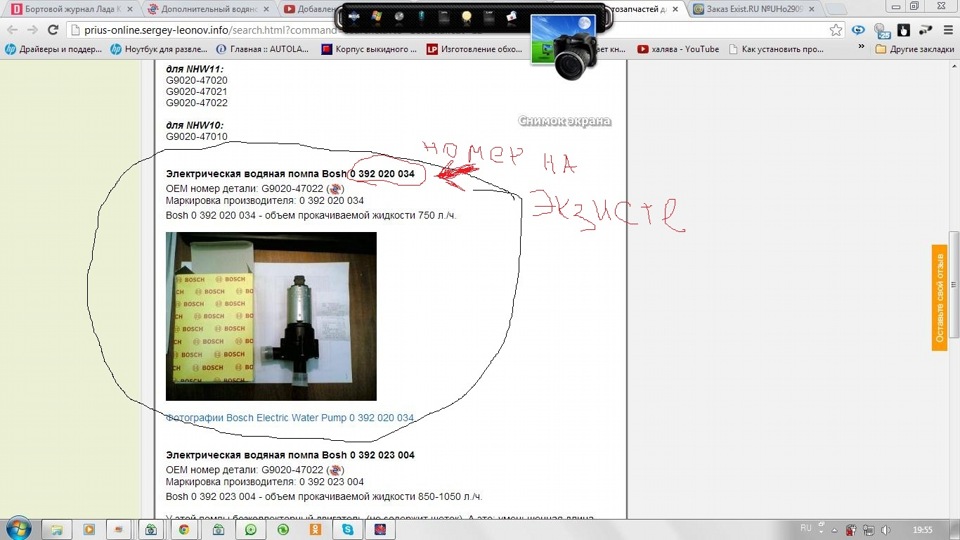
Task: Select text Маркировка производителя: 0 392 020 034
Action: pyautogui.click(x=264, y=201)
